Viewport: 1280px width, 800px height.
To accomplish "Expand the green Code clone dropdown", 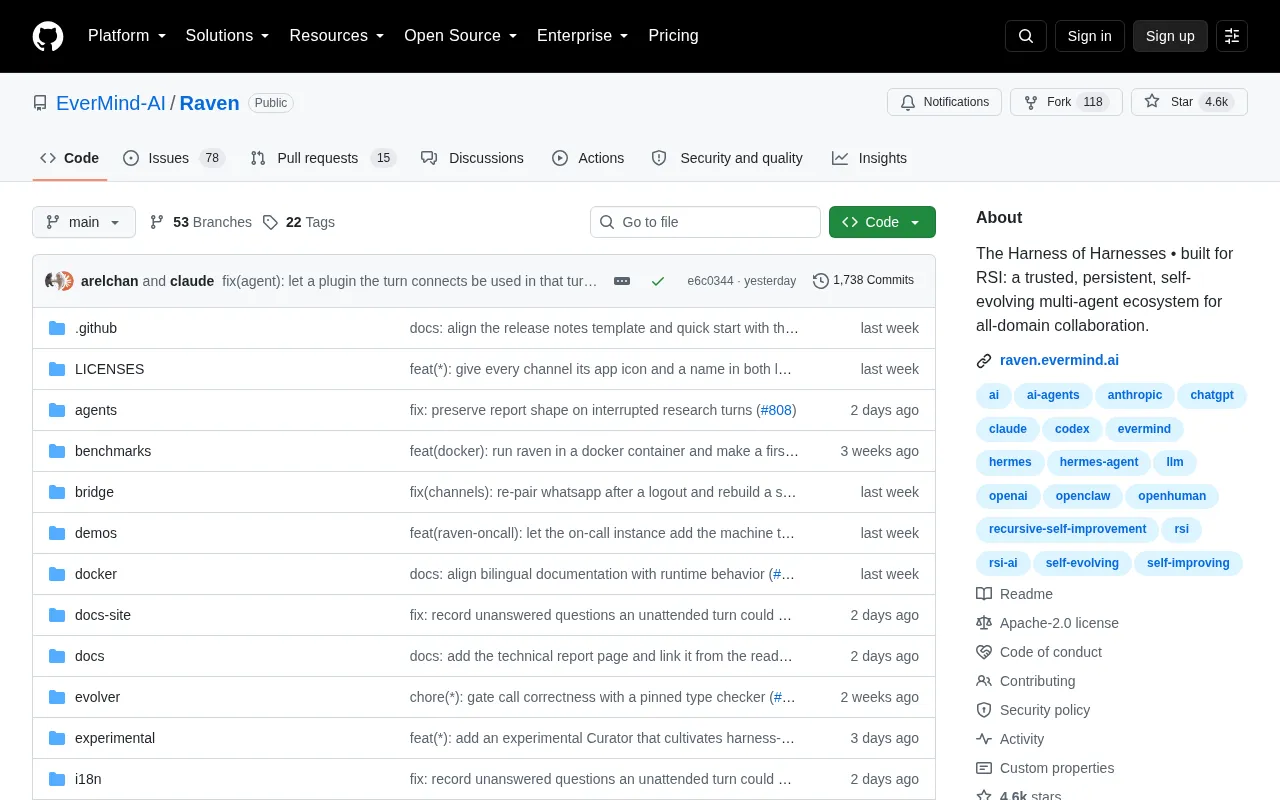I will coord(882,222).
